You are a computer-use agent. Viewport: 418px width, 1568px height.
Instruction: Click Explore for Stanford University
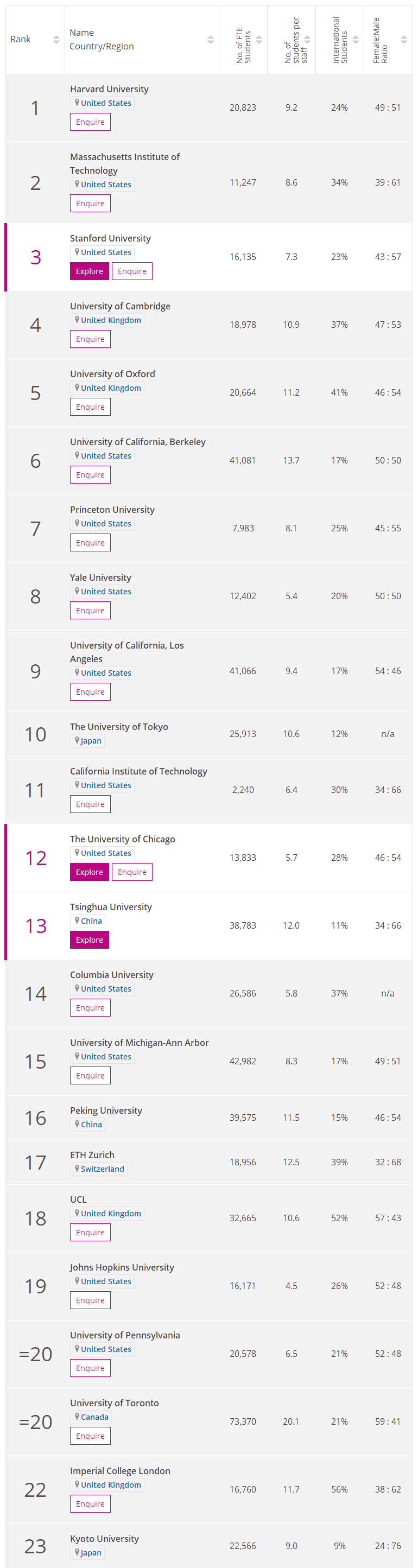(90, 271)
